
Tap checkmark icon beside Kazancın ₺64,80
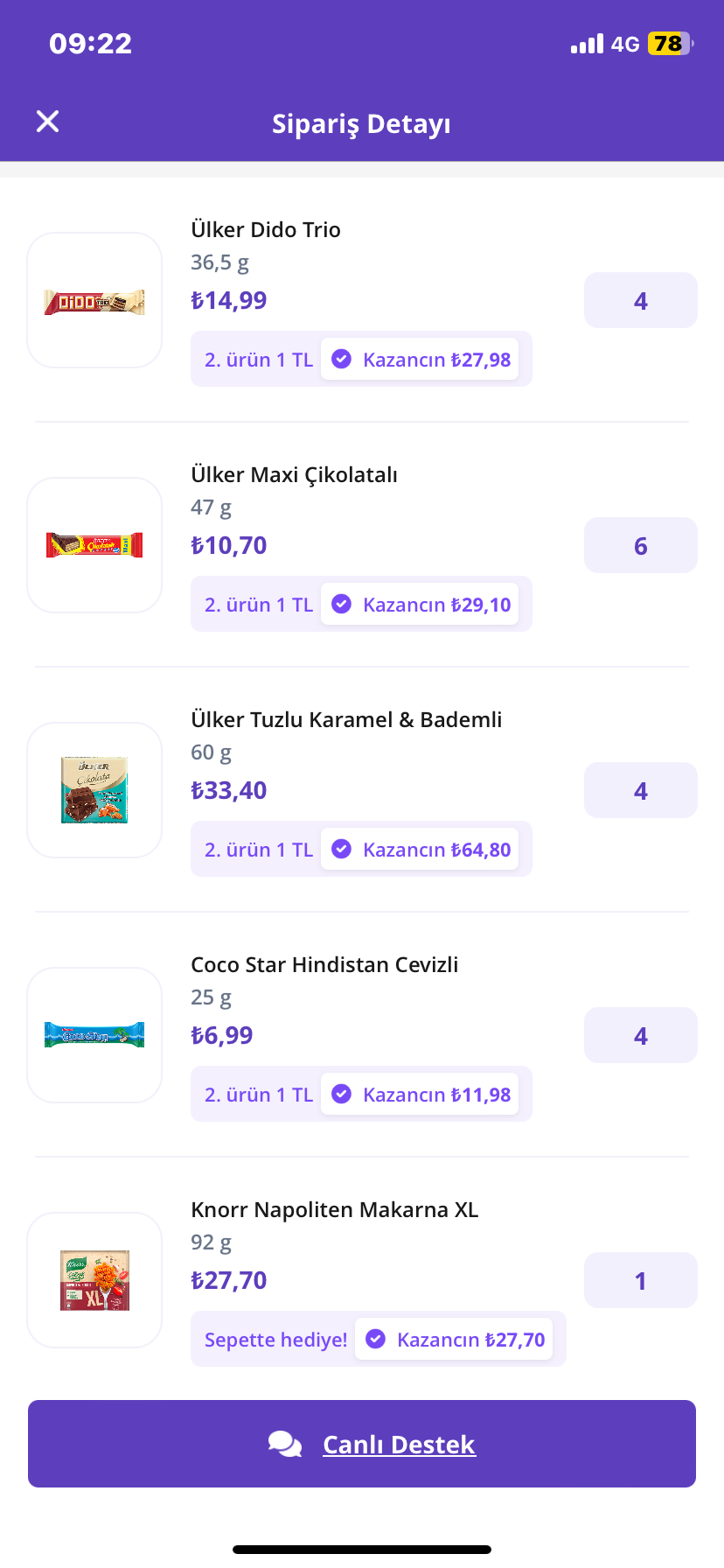pyautogui.click(x=342, y=849)
